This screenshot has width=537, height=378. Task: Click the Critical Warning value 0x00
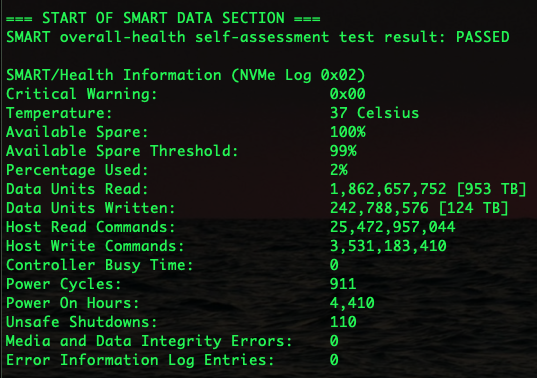[x=348, y=94]
